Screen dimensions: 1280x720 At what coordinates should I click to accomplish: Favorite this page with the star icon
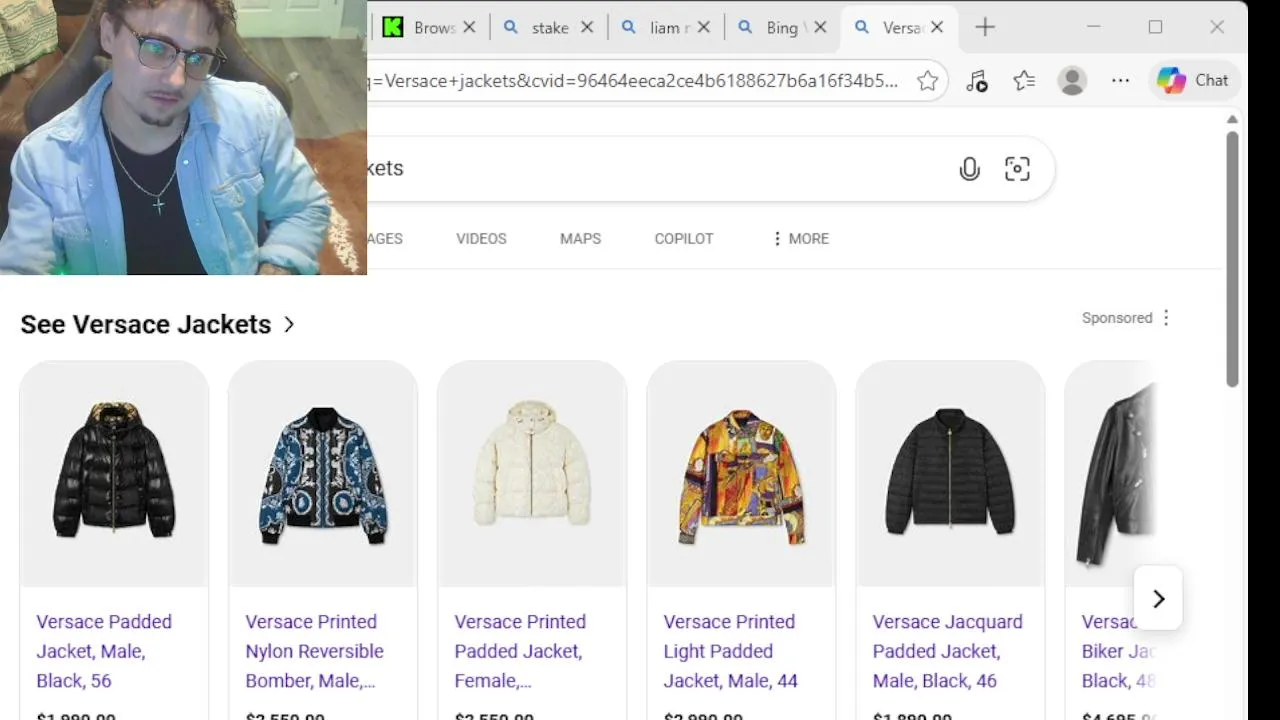[x=928, y=81]
